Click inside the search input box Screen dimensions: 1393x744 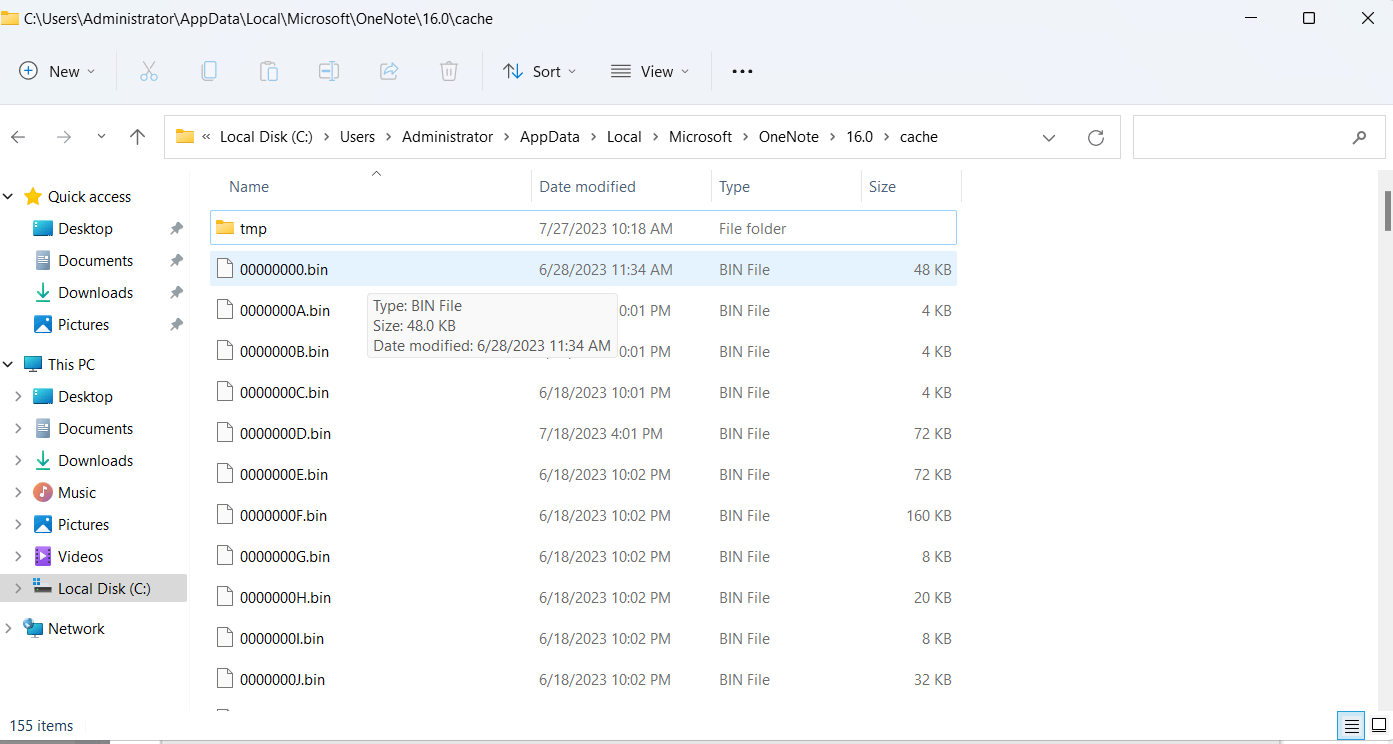(1240, 137)
